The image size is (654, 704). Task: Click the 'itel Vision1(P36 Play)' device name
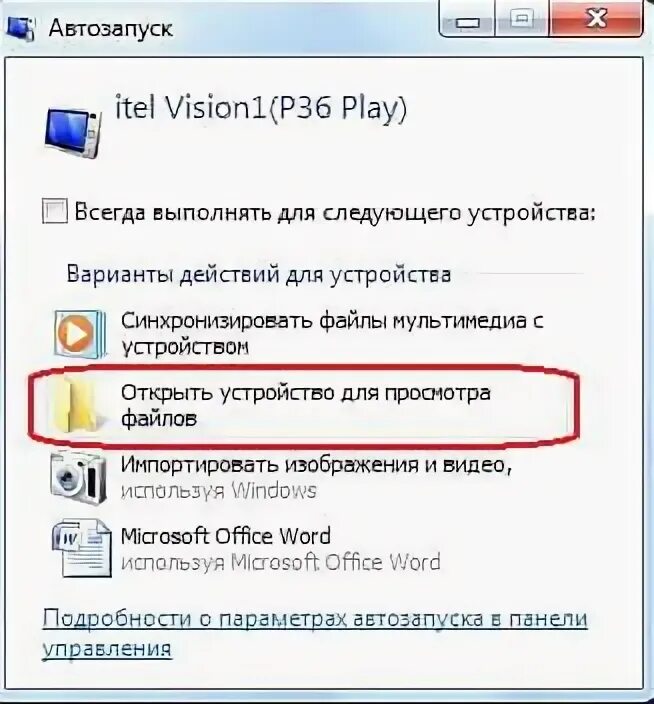click(261, 108)
